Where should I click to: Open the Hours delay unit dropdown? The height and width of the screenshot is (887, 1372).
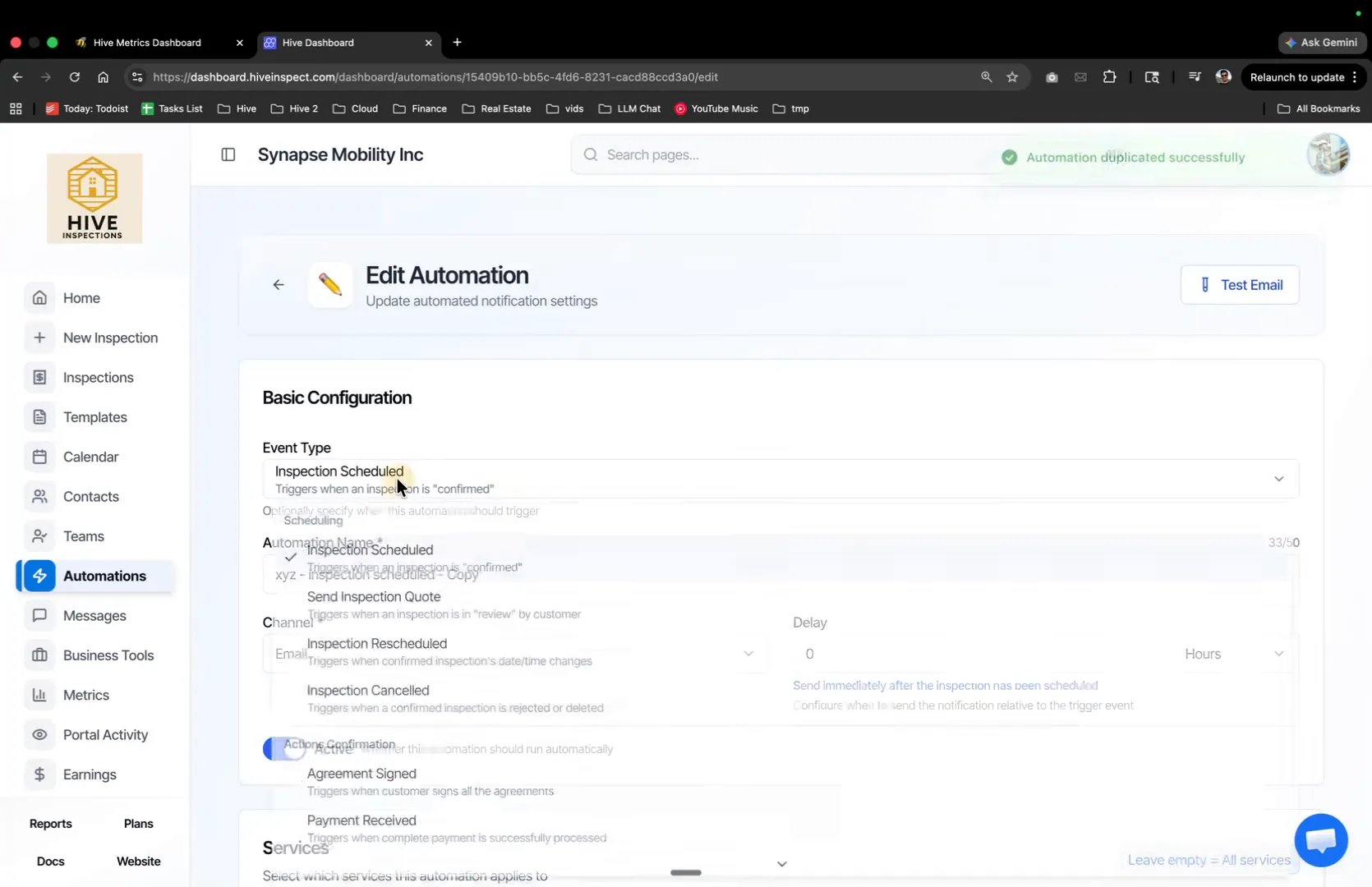[1234, 654]
